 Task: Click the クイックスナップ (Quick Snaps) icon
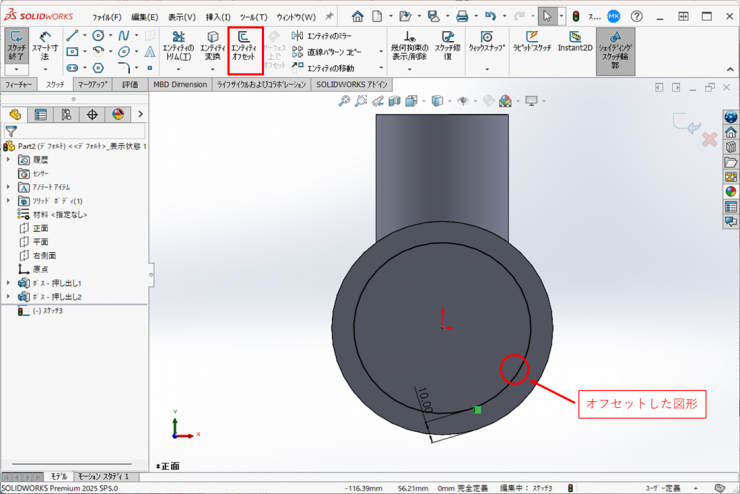pyautogui.click(x=486, y=42)
